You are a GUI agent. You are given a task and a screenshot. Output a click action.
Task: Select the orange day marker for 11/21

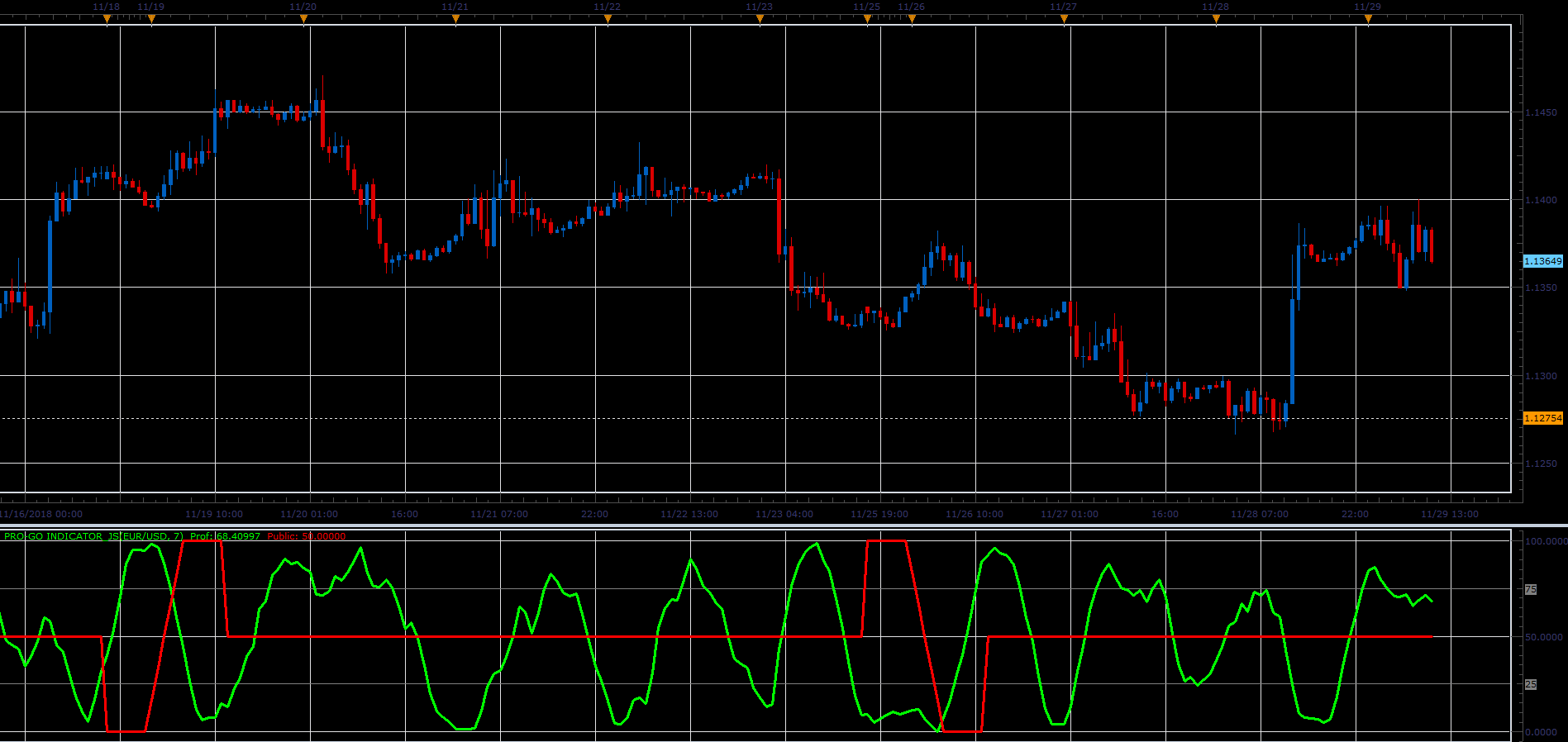pos(455,18)
